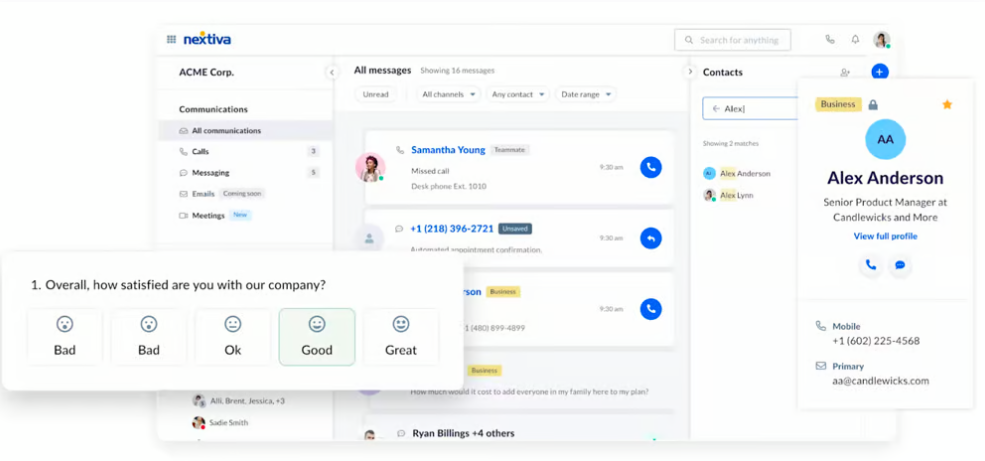Image resolution: width=985 pixels, height=461 pixels.
Task: Click the AA avatar circle
Action: [x=885, y=139]
